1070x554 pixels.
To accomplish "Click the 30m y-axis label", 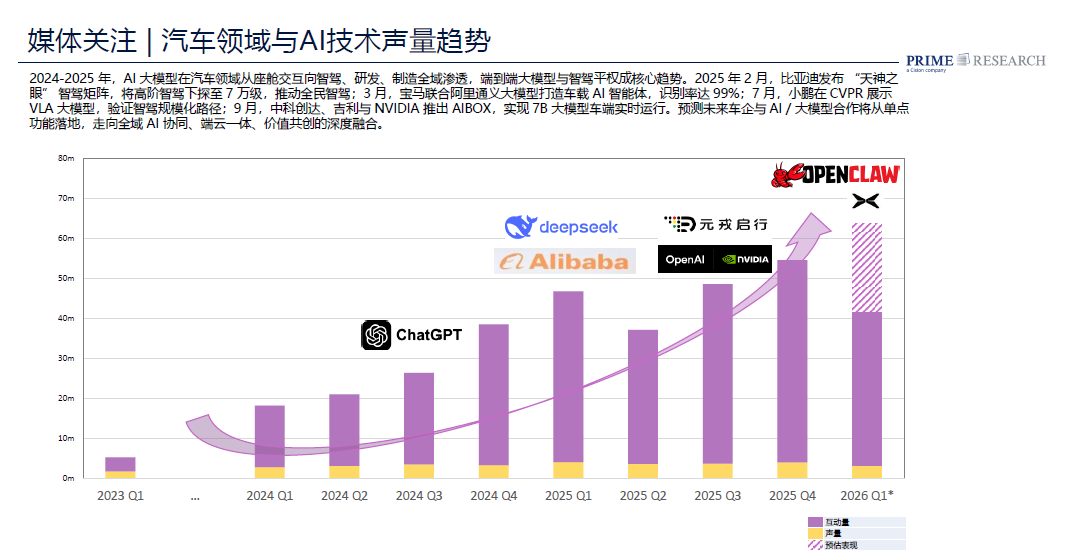I will coord(66,358).
